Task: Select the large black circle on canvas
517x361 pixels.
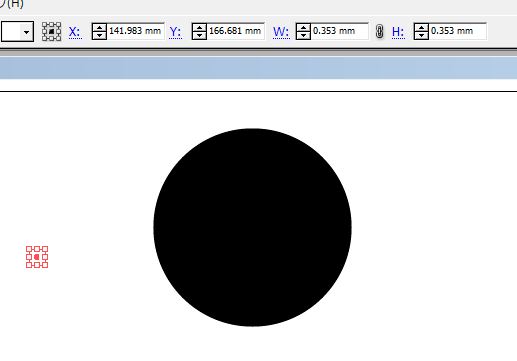Action: point(252,227)
